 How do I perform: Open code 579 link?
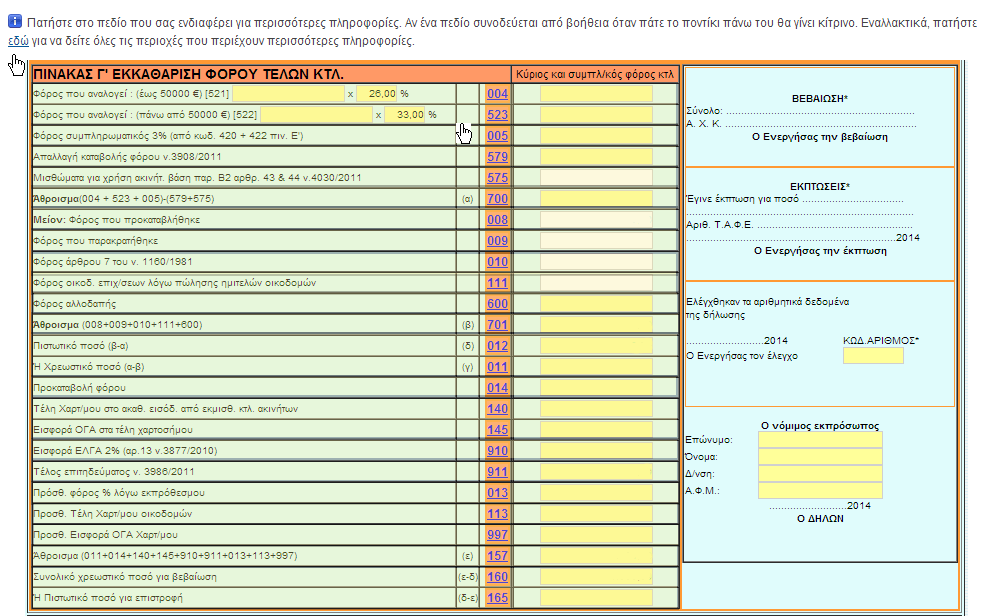(x=497, y=157)
